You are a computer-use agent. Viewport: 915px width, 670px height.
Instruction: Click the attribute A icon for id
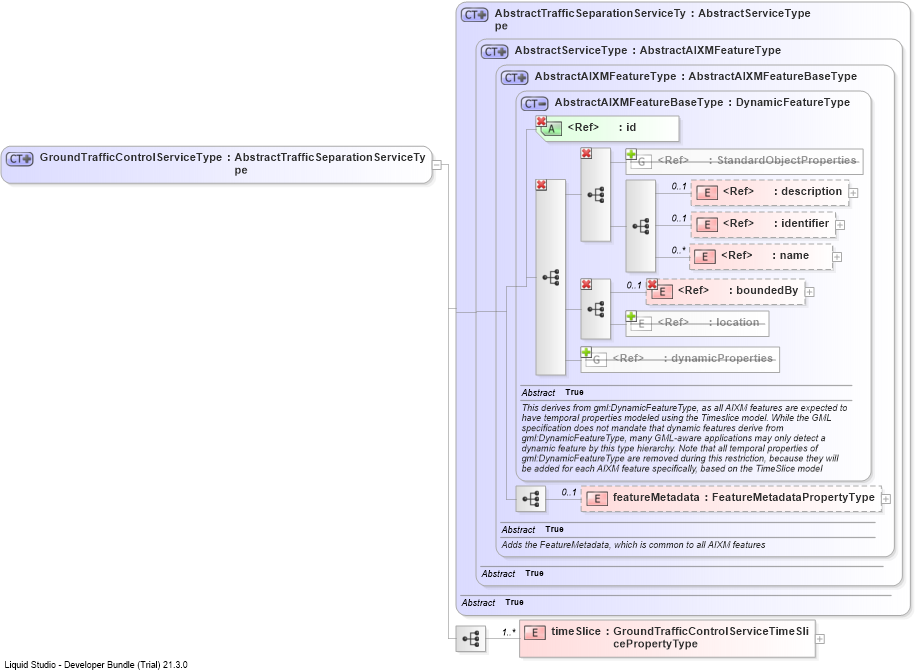pos(551,129)
